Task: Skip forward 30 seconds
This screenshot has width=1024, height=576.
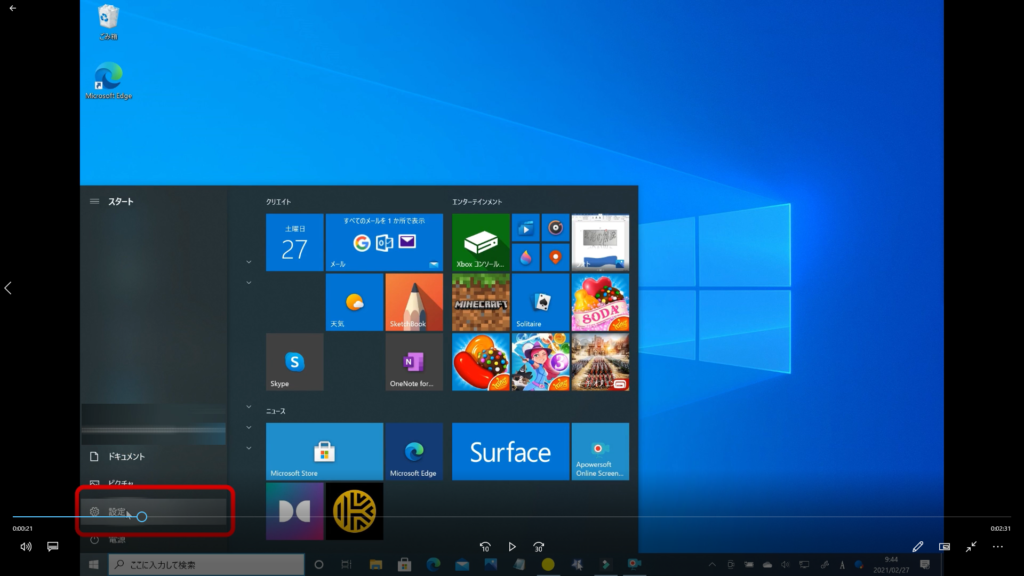Action: [x=539, y=547]
